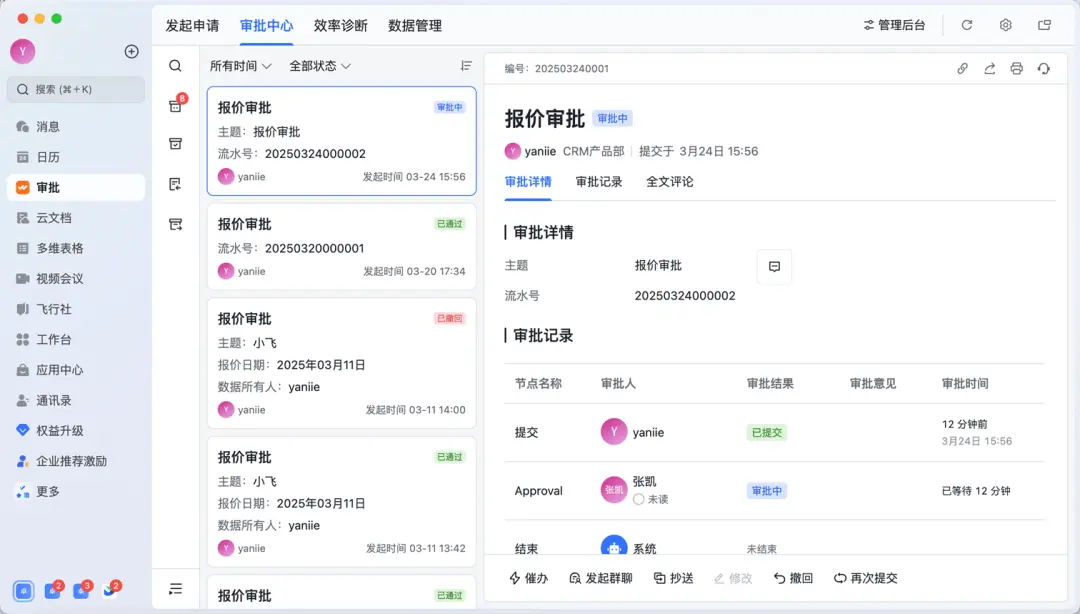
Task: Open 消息 in the sidebar
Action: (76, 127)
